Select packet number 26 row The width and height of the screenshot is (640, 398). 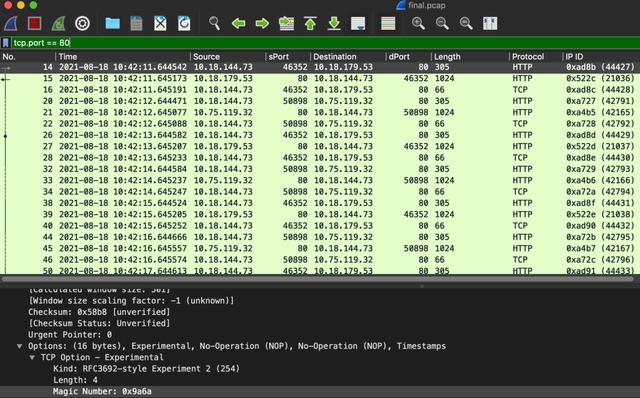coord(320,135)
